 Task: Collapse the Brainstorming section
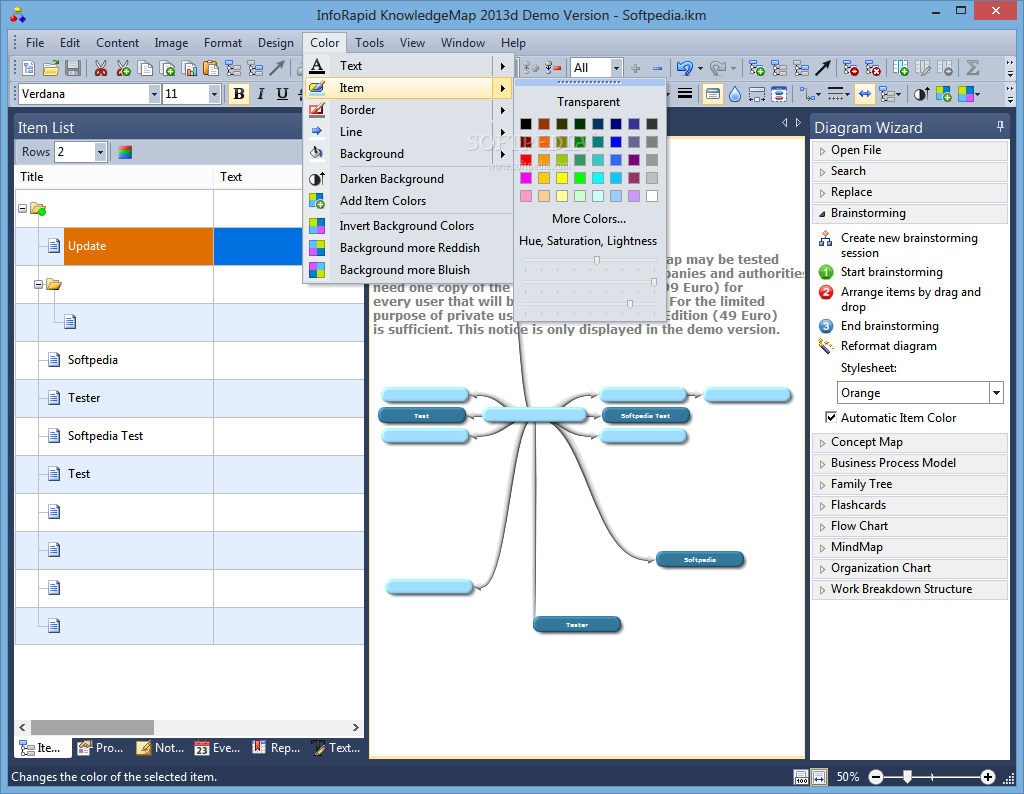[x=909, y=214]
